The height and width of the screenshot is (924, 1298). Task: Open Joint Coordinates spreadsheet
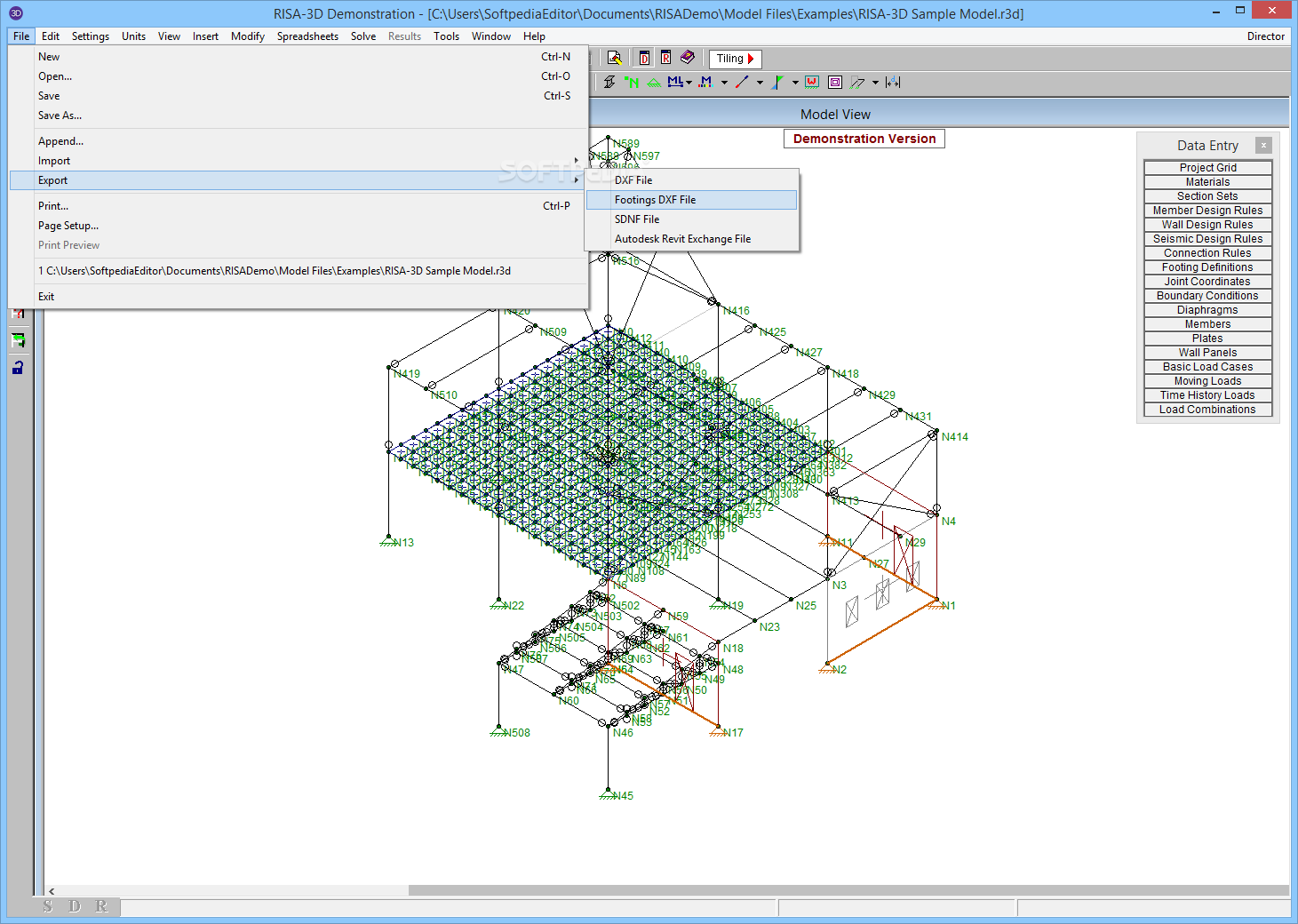pyautogui.click(x=1207, y=282)
